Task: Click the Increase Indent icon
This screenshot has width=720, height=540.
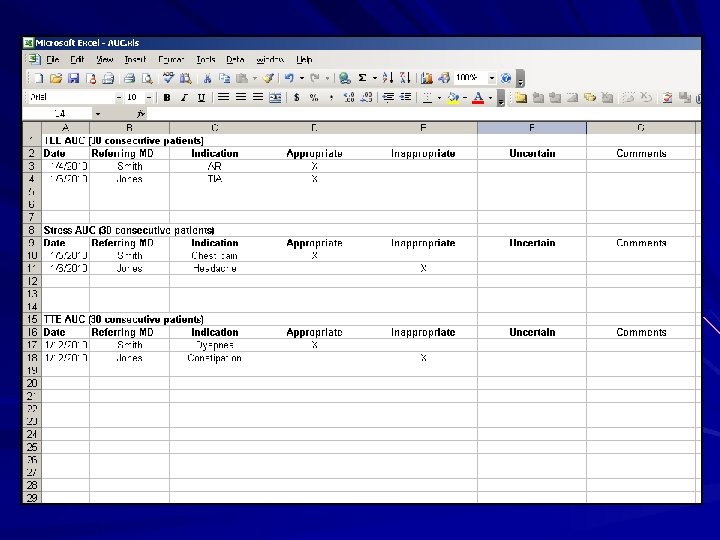Action: [x=405, y=97]
